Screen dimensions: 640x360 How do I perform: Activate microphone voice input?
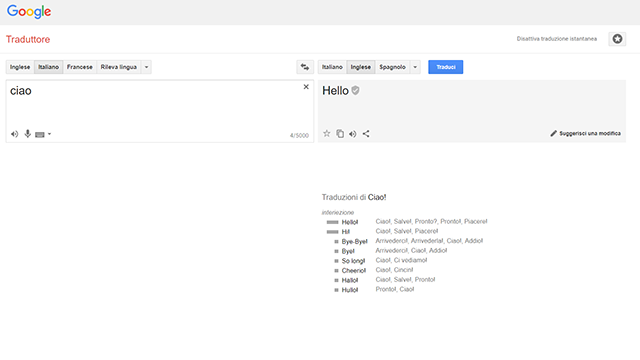tap(27, 133)
